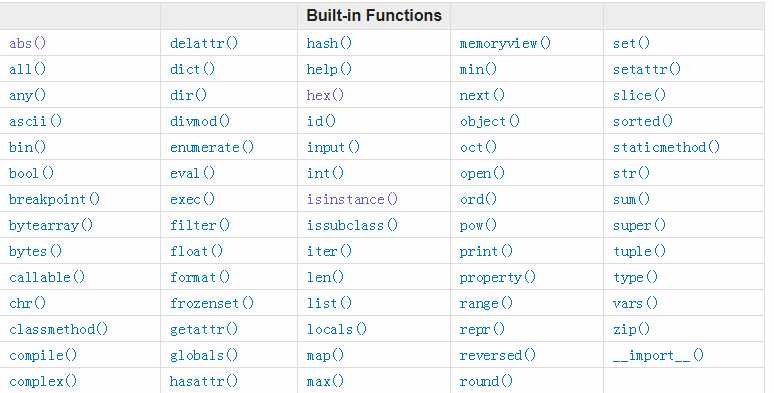
Task: Open the hash() documentation link
Action: [329, 43]
